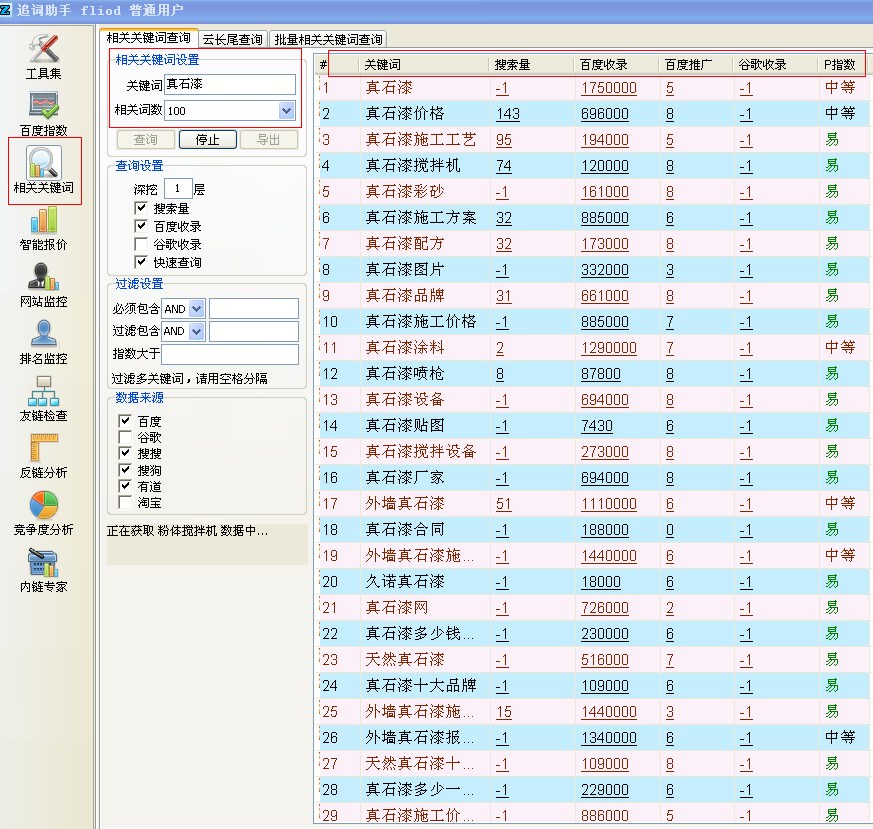Viewport: 873px width, 829px height.
Task: Click the 相关关键词 sidebar icon
Action: 45,170
